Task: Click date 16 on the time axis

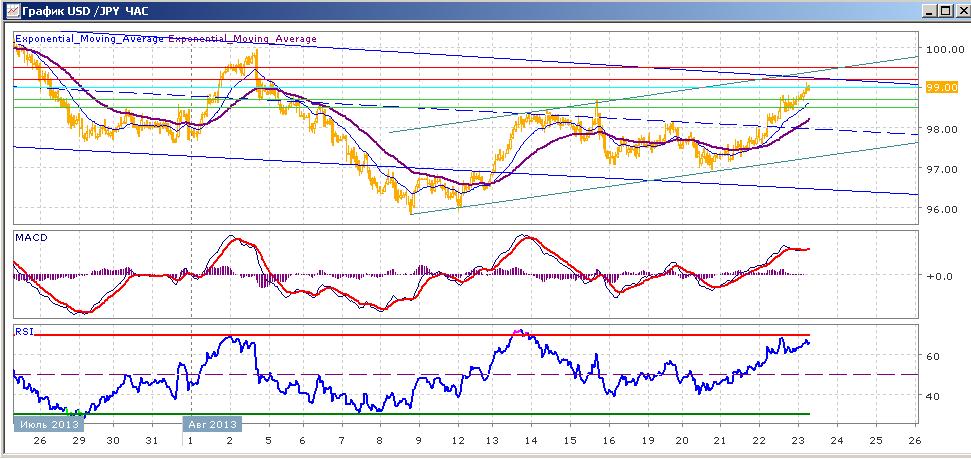Action: click(609, 440)
